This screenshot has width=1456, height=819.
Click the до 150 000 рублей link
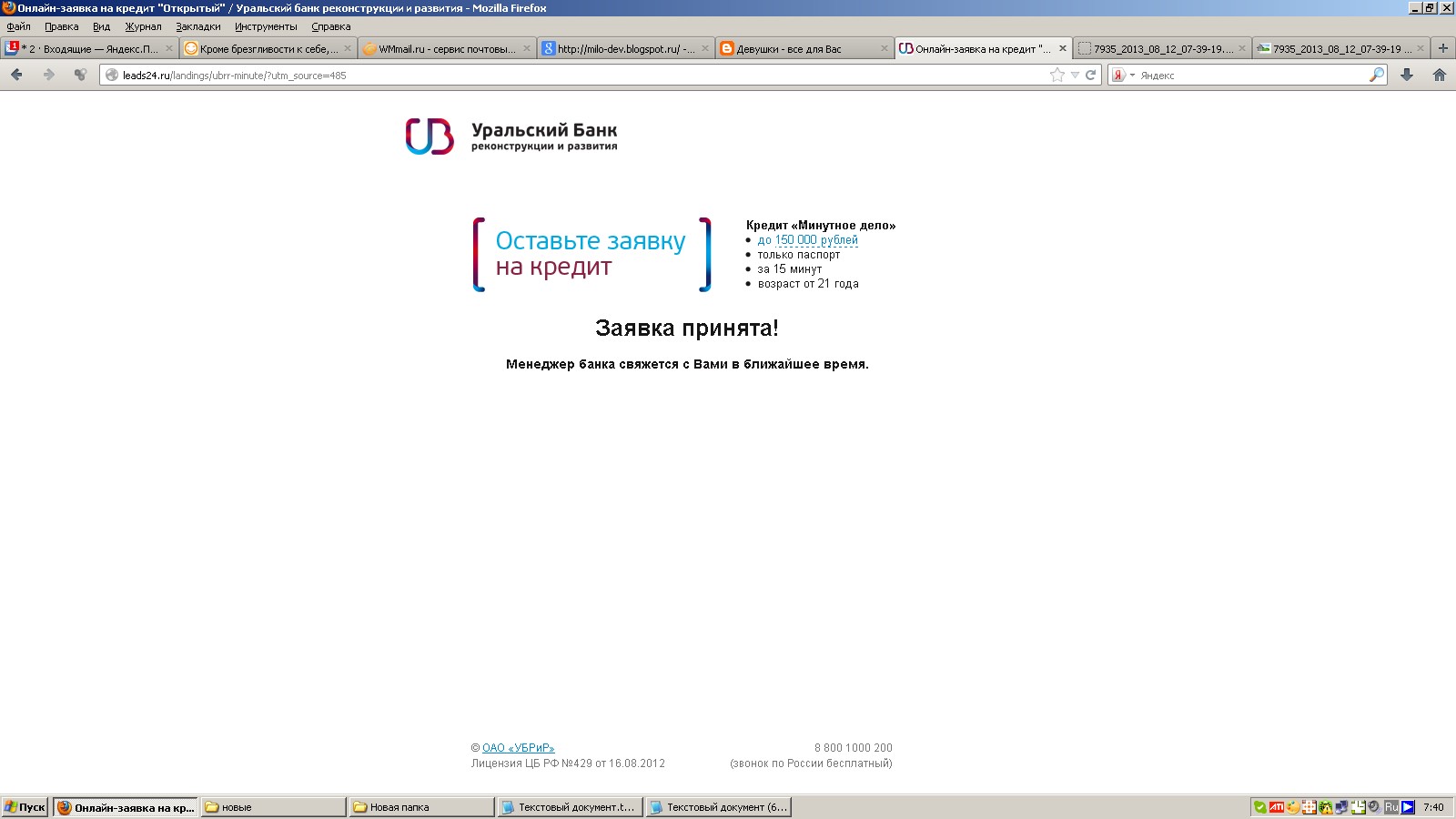pos(807,240)
